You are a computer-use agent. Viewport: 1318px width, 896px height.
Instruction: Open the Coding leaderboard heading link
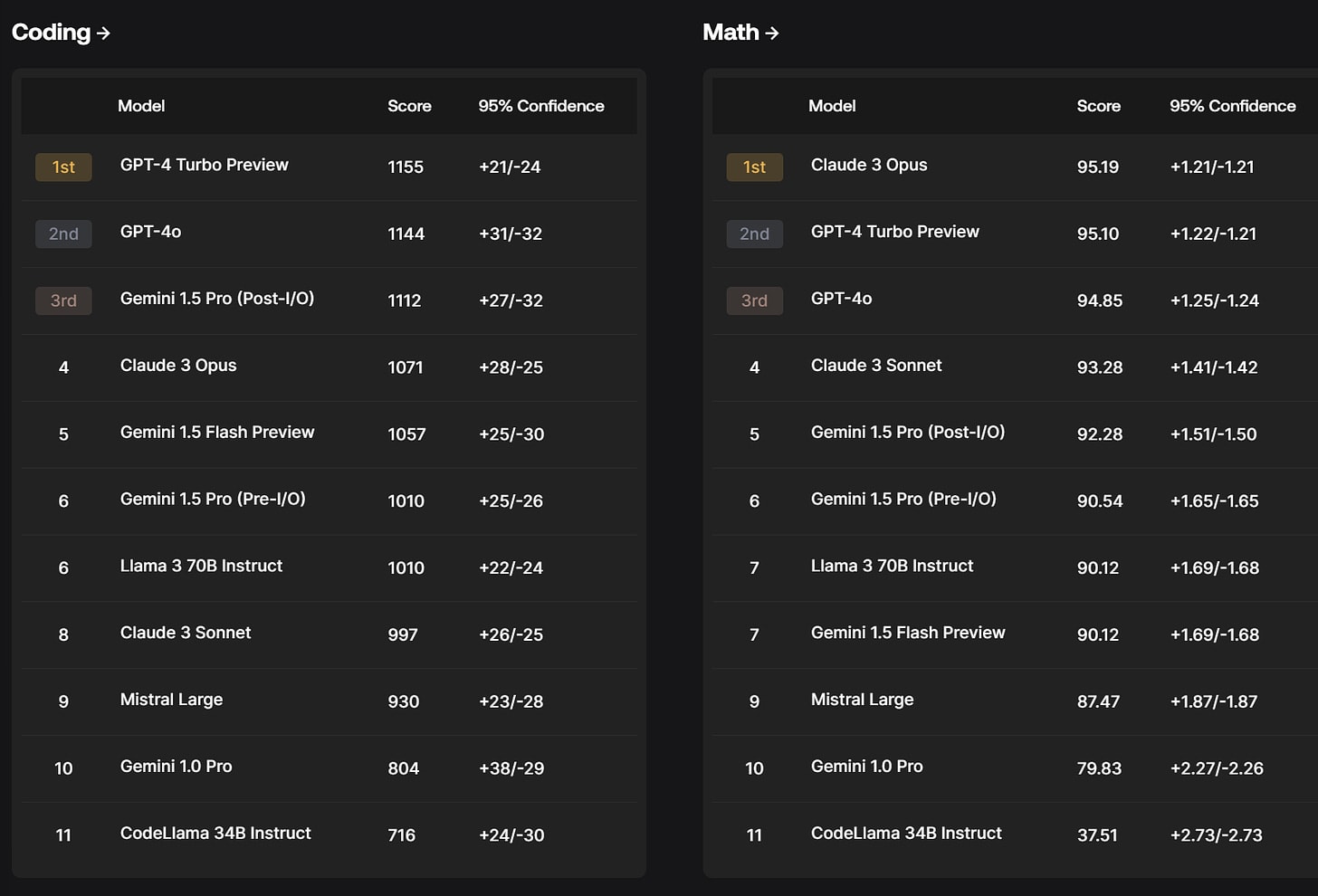click(61, 33)
